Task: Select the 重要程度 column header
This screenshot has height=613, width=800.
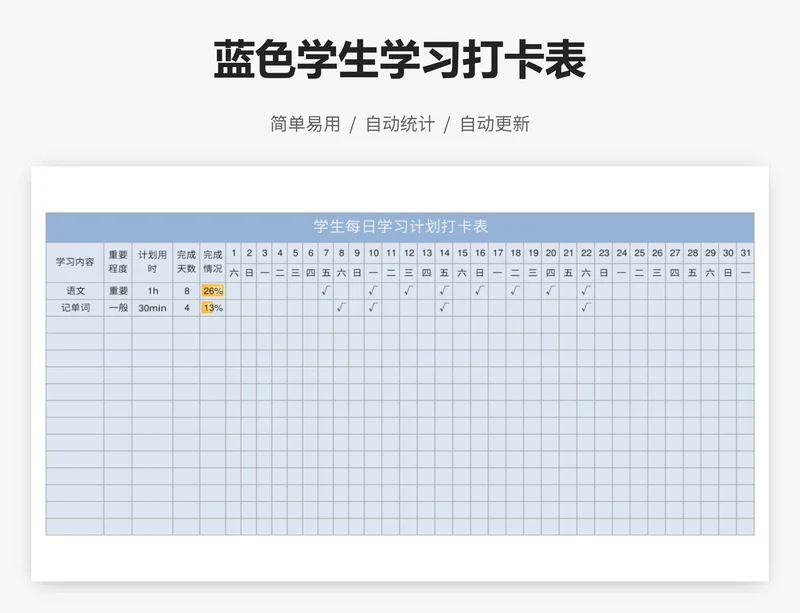Action: click(x=118, y=262)
